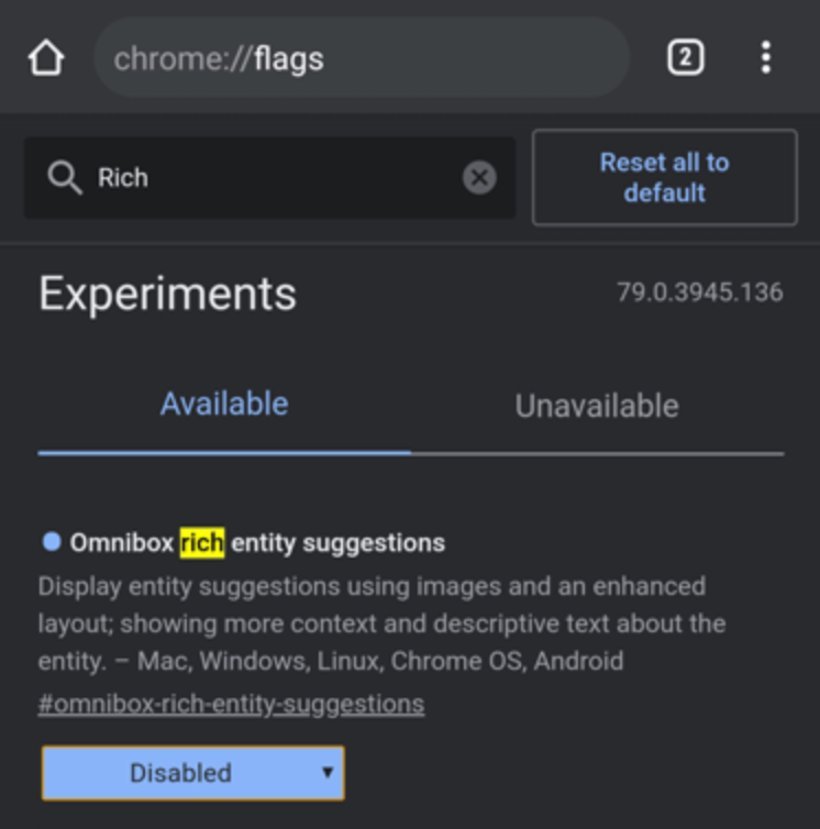Viewport: 820px width, 829px height.
Task: Tap the magnifying glass search icon
Action: [65, 177]
